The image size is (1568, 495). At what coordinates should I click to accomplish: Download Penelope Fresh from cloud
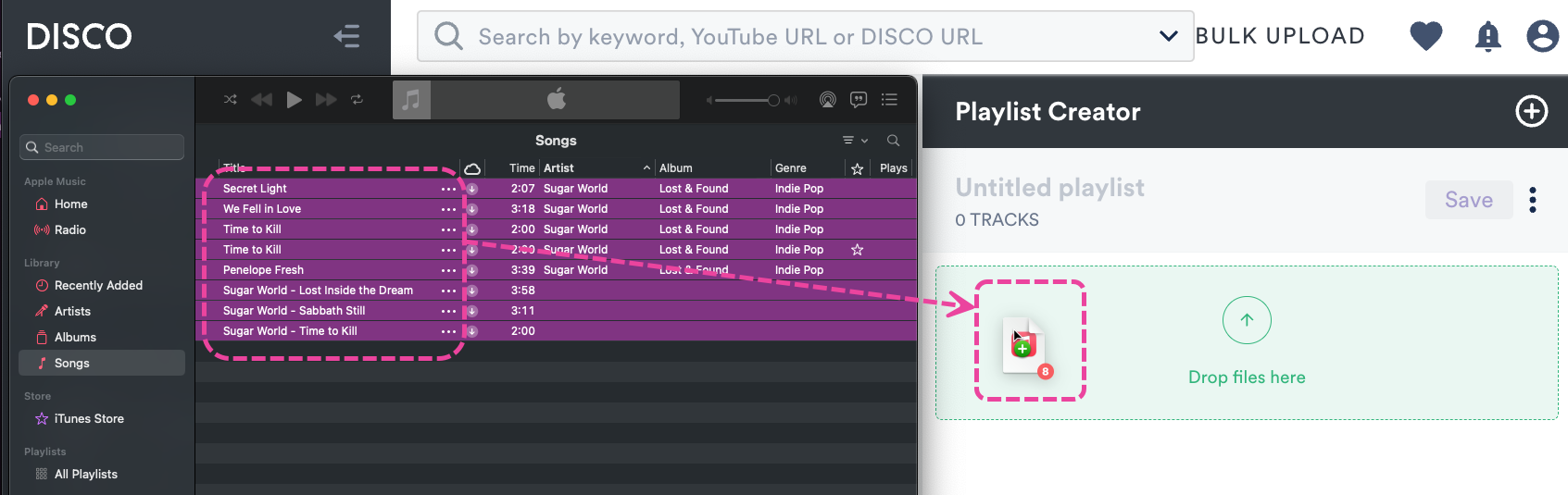(x=472, y=270)
